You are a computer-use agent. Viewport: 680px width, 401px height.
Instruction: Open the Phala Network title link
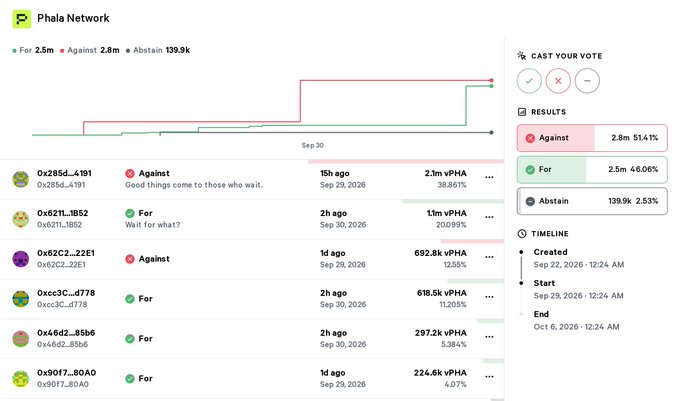click(73, 18)
